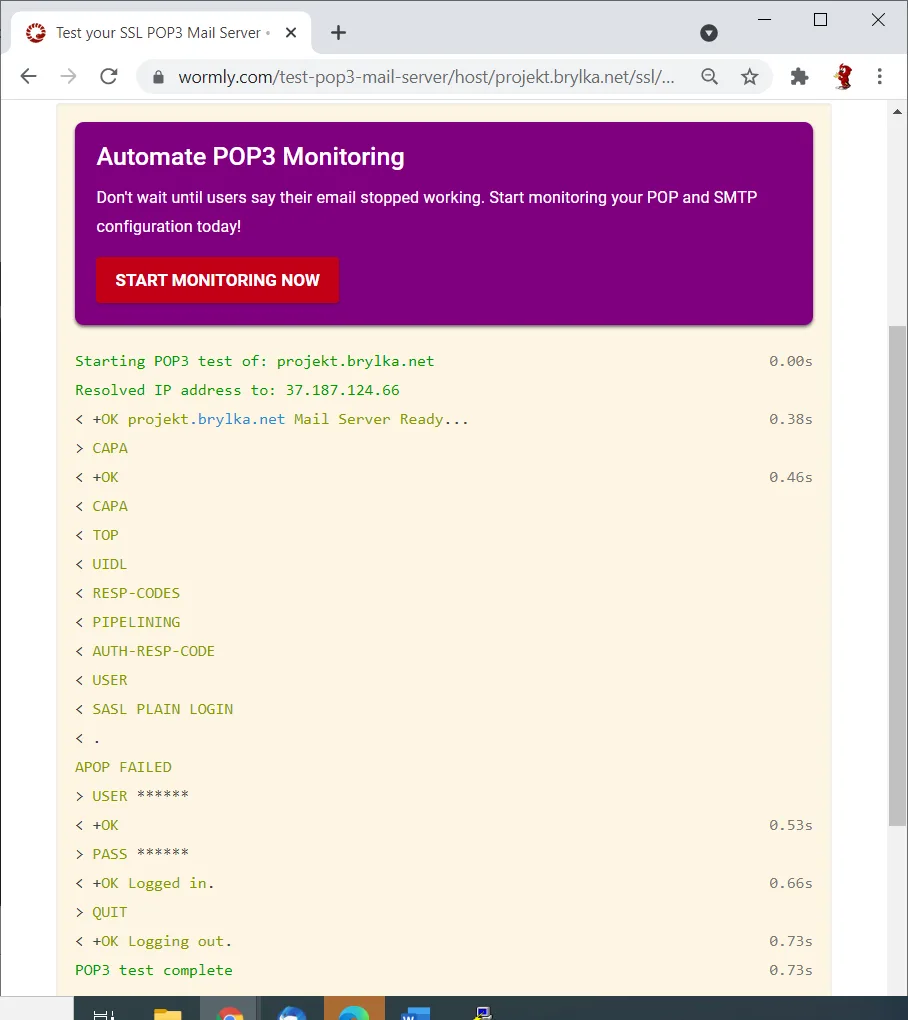Maximize the Chrome window
The width and height of the screenshot is (908, 1020).
pyautogui.click(x=821, y=20)
